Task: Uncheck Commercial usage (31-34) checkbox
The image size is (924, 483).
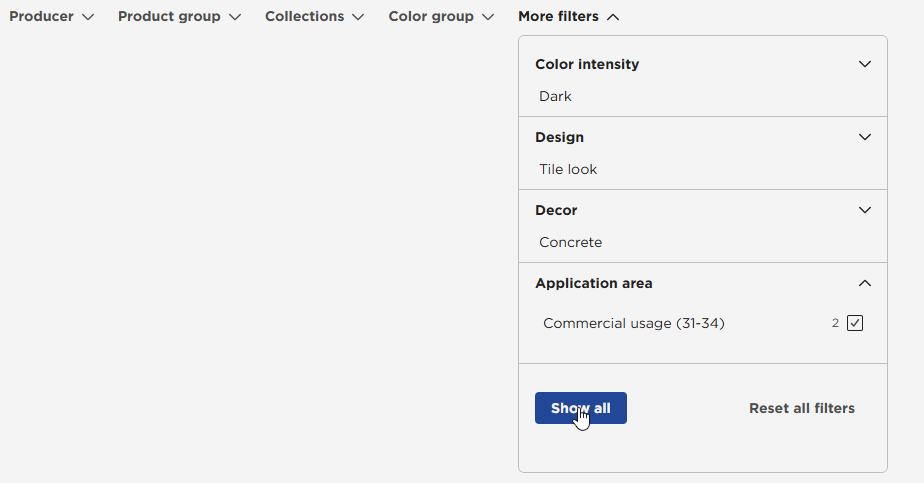Action: pos(854,323)
